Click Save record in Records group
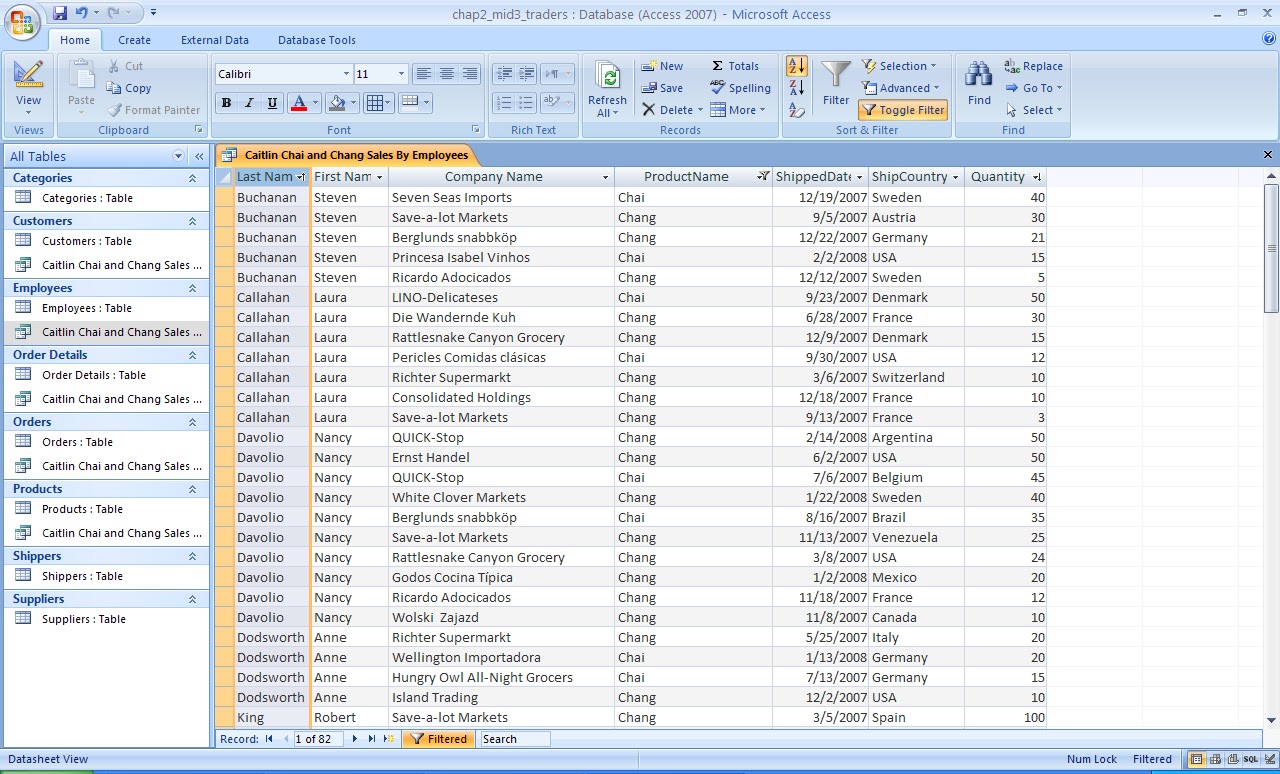This screenshot has height=774, width=1280. [x=662, y=88]
